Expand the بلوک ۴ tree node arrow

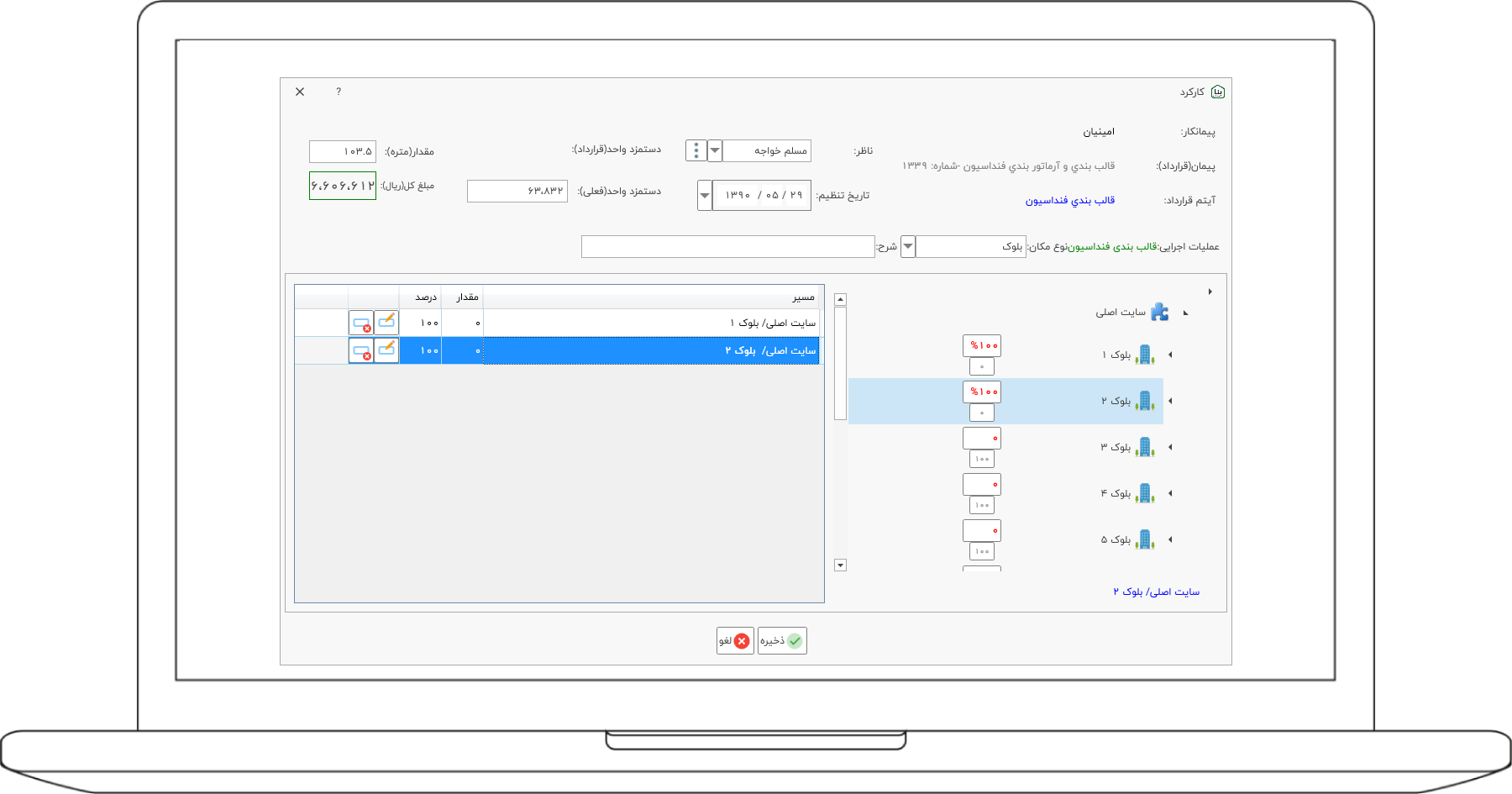tap(1170, 493)
